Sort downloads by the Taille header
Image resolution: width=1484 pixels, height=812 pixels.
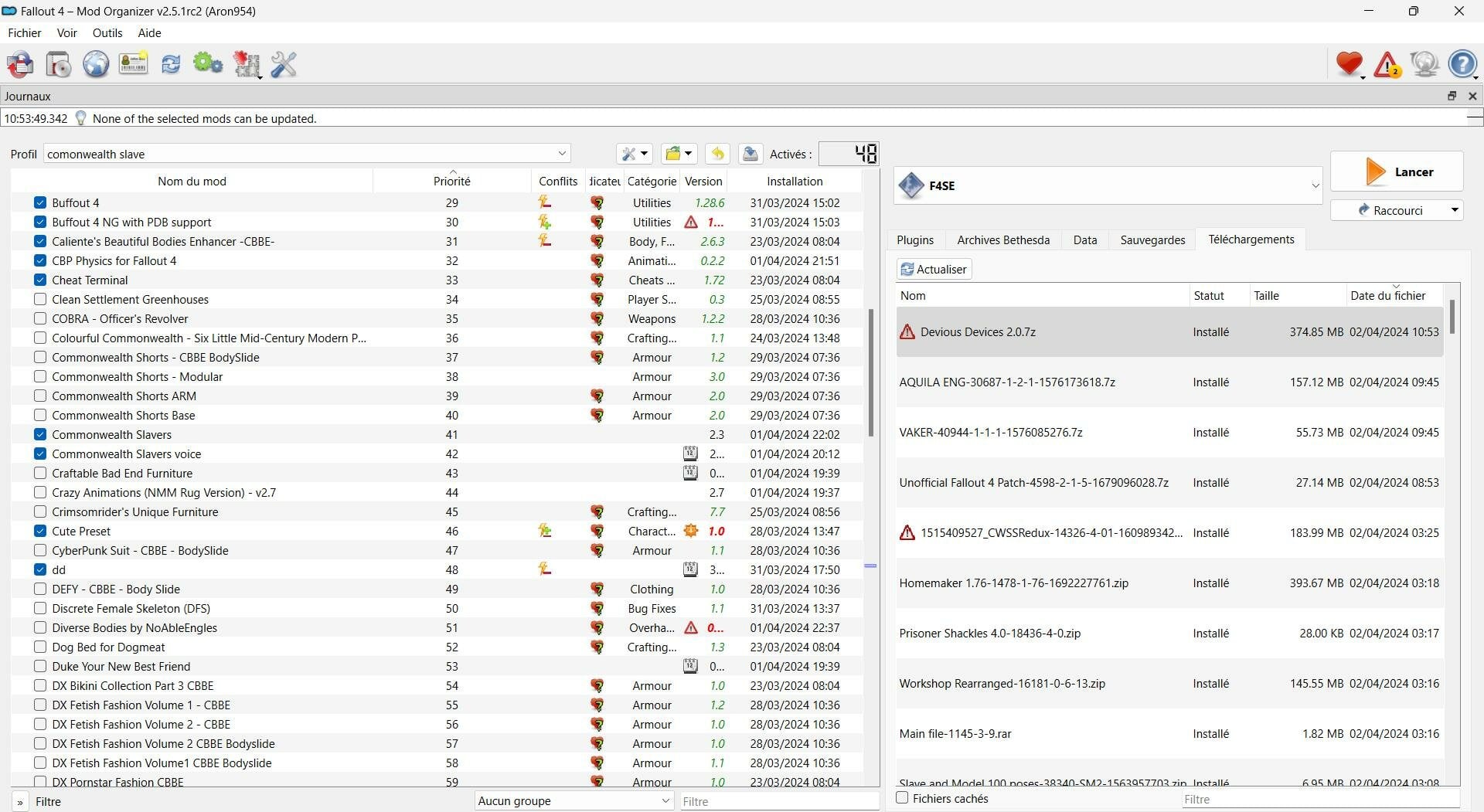[x=1298, y=295]
